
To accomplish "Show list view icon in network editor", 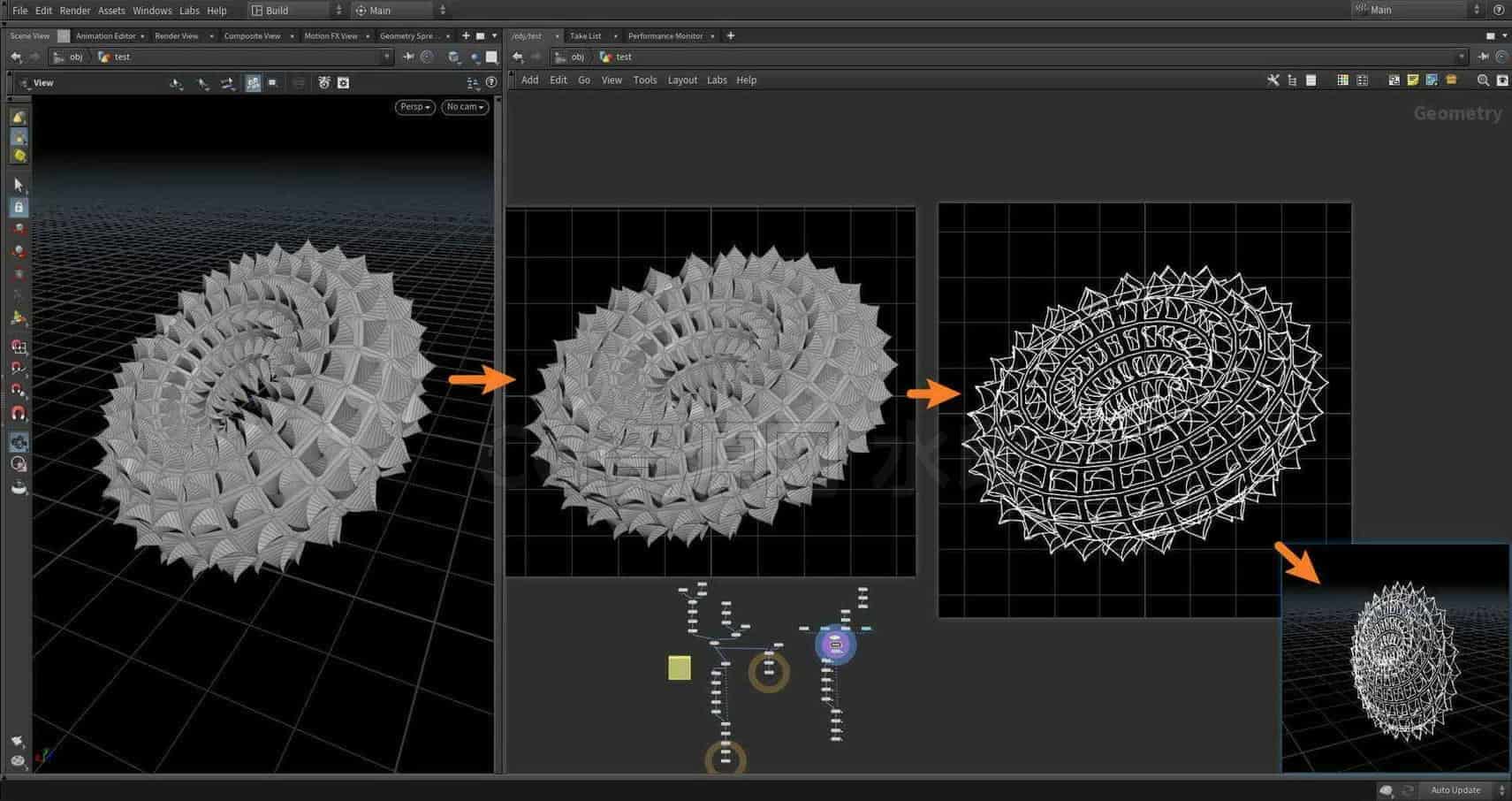I will pyautogui.click(x=1311, y=80).
